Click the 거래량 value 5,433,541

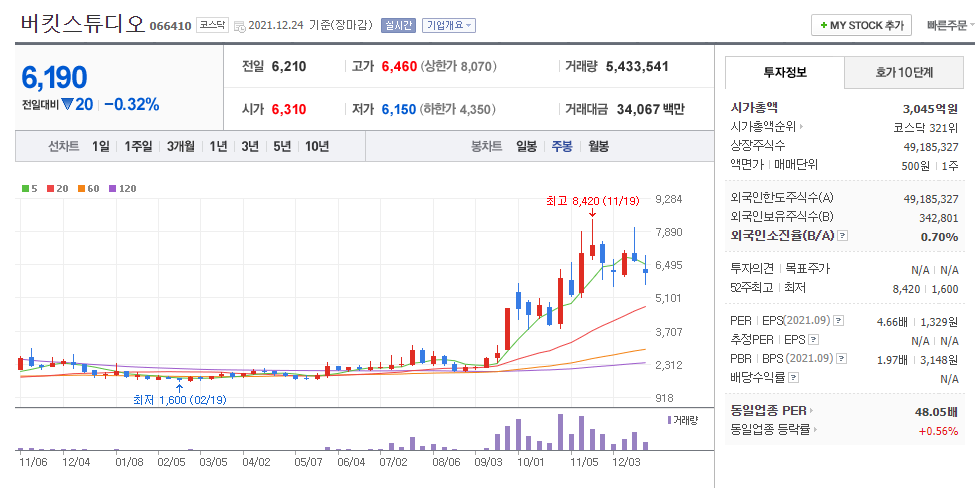click(638, 66)
